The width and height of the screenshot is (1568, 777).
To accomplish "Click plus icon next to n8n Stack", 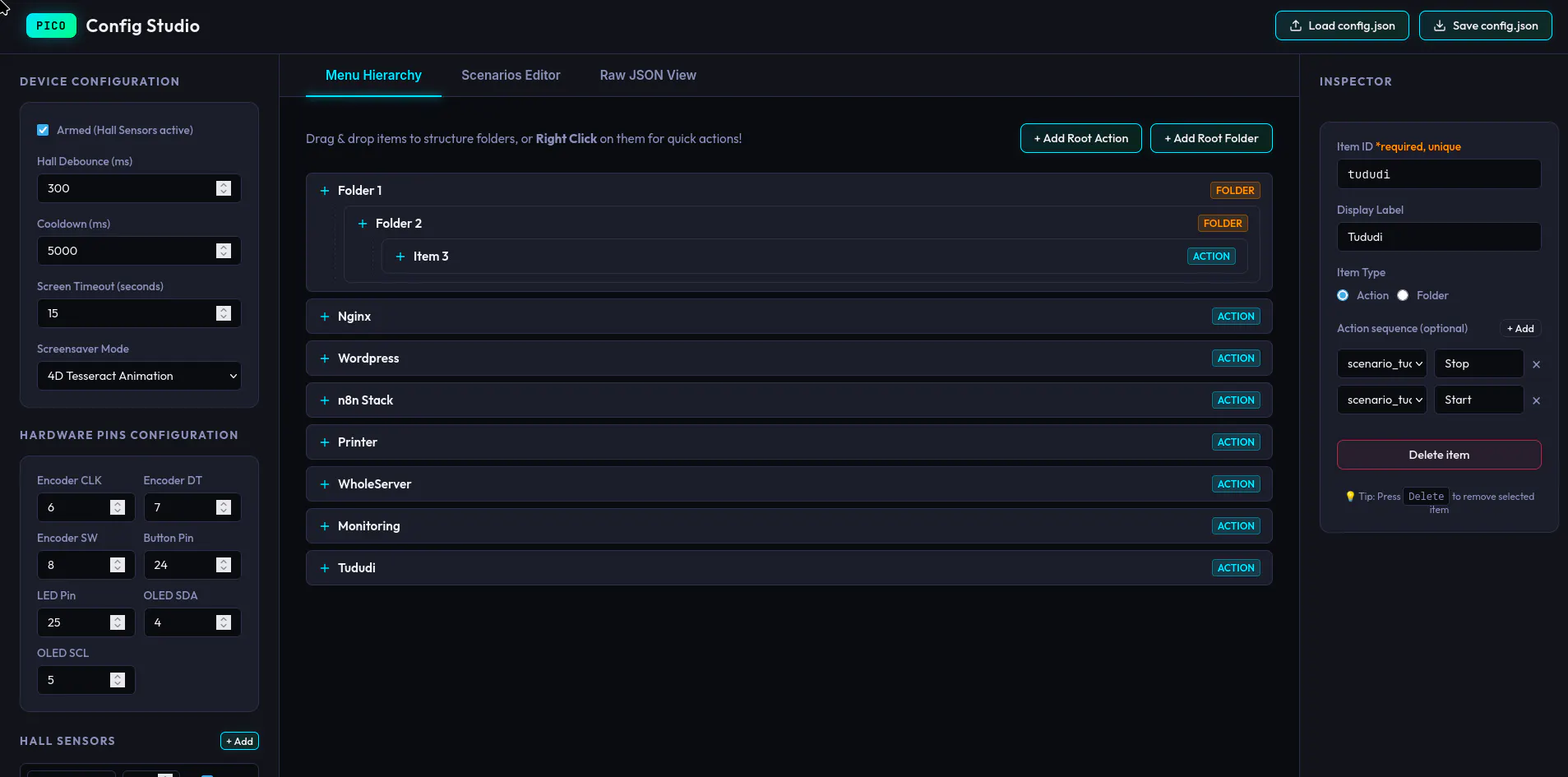I will (325, 400).
